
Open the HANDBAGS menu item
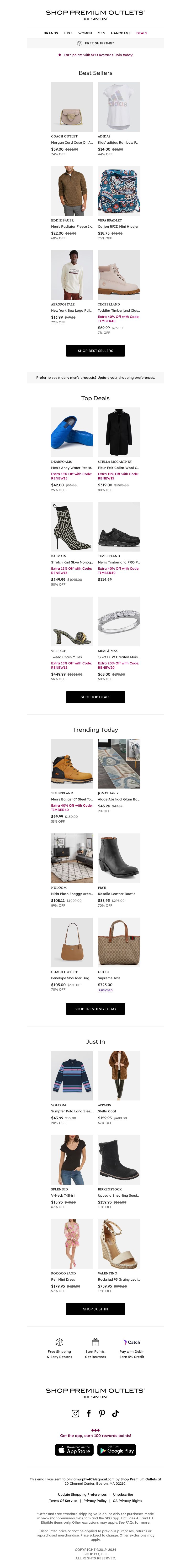[120, 33]
